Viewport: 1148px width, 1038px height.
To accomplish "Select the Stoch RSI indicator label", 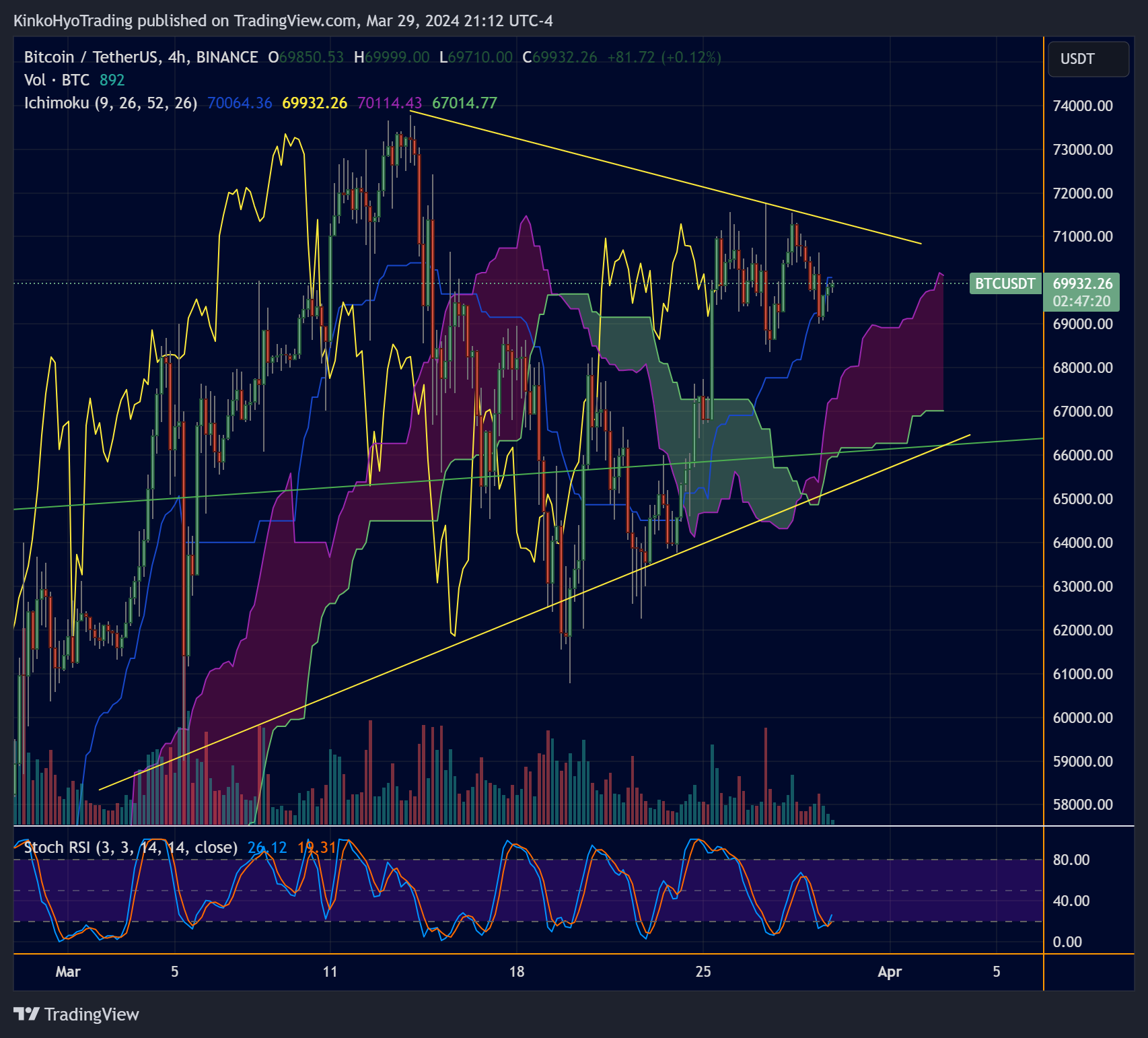I will coord(131,847).
